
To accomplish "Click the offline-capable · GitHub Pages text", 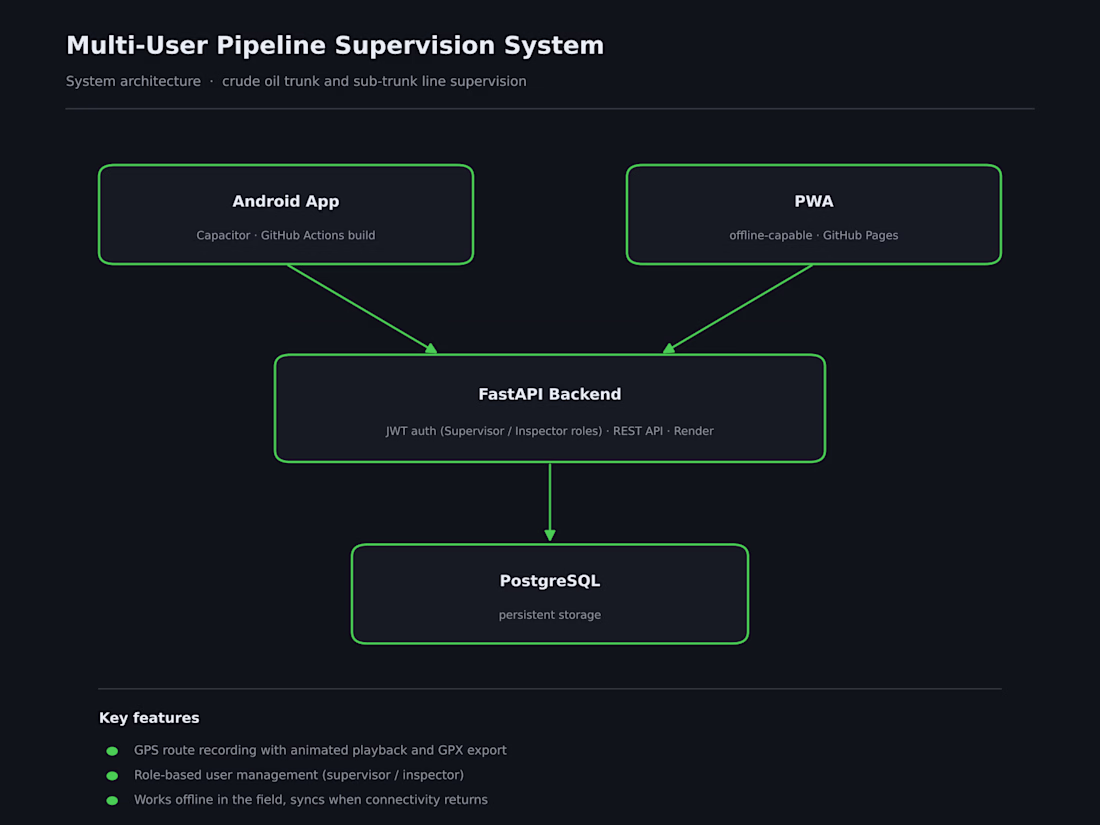I will [x=813, y=235].
